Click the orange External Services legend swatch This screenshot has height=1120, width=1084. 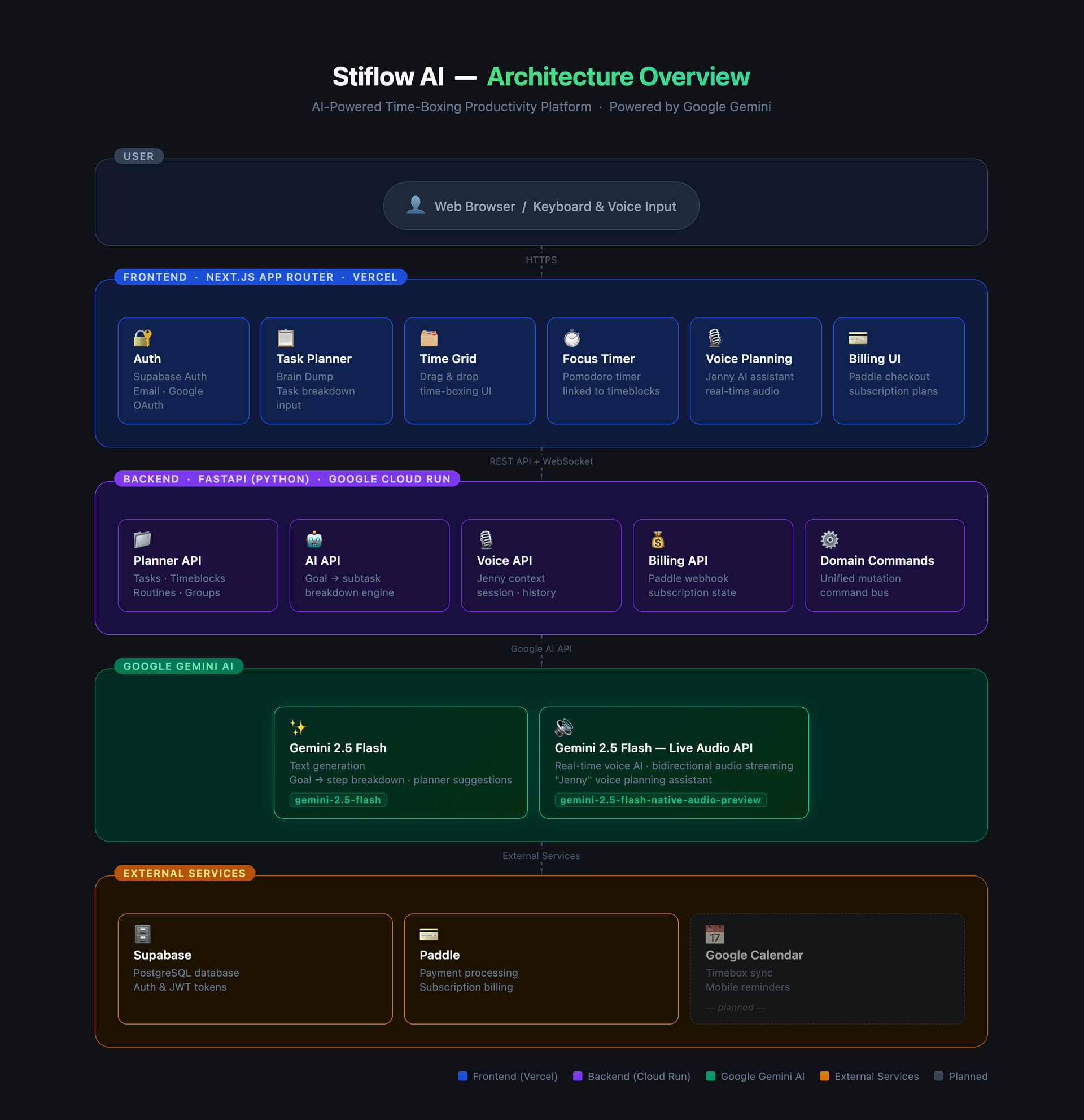point(824,1076)
